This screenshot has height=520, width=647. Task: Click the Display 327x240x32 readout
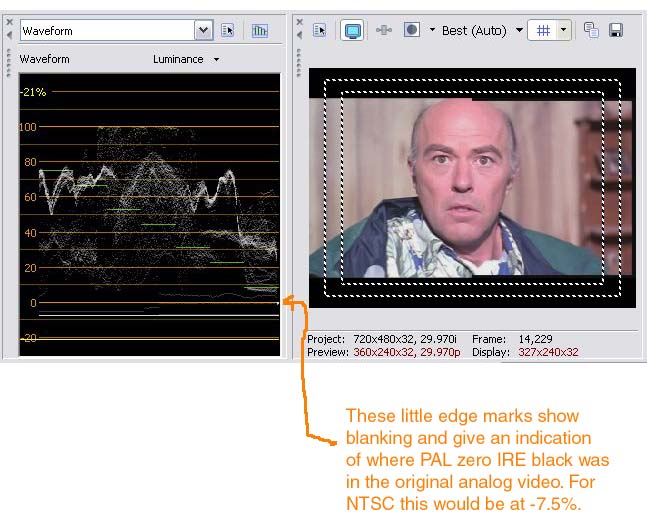(525, 352)
